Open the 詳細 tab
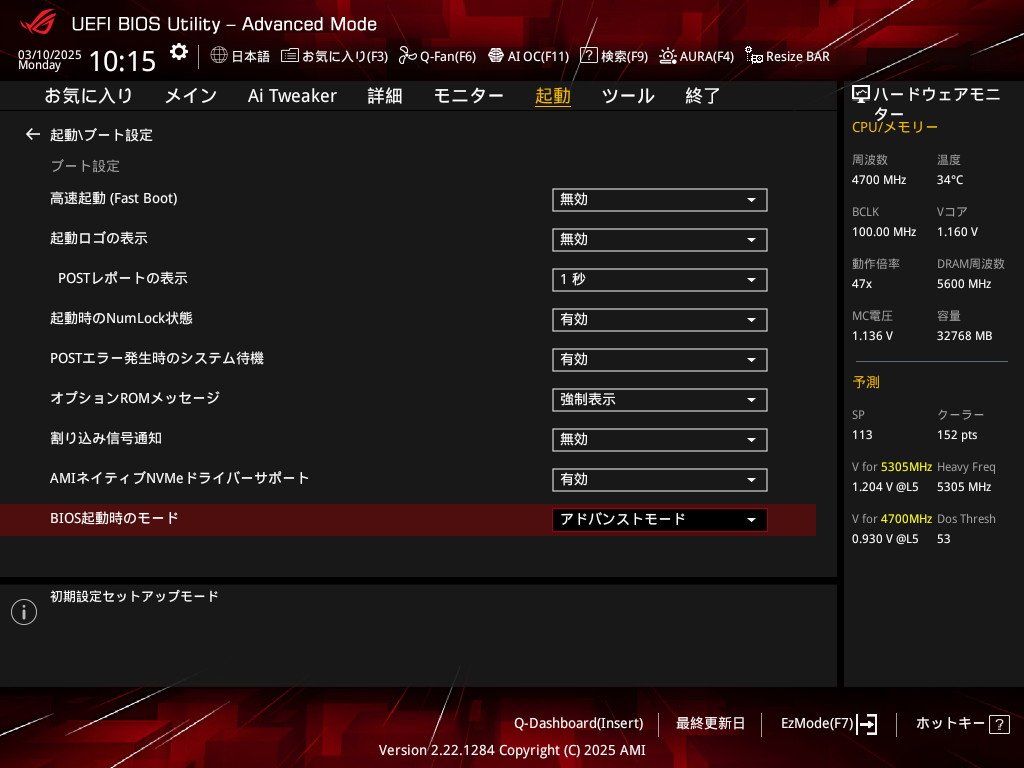 (x=385, y=95)
